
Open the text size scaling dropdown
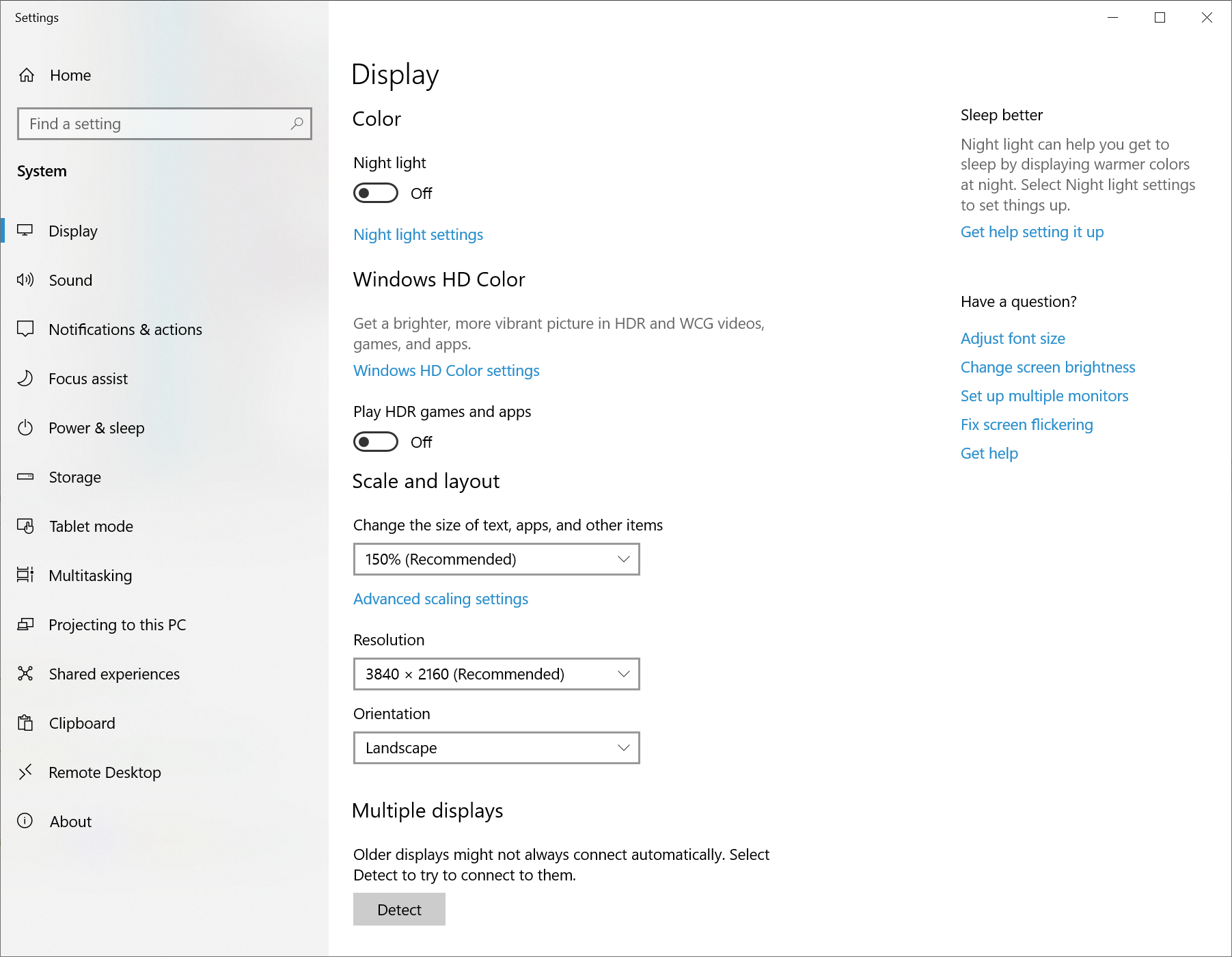[495, 559]
